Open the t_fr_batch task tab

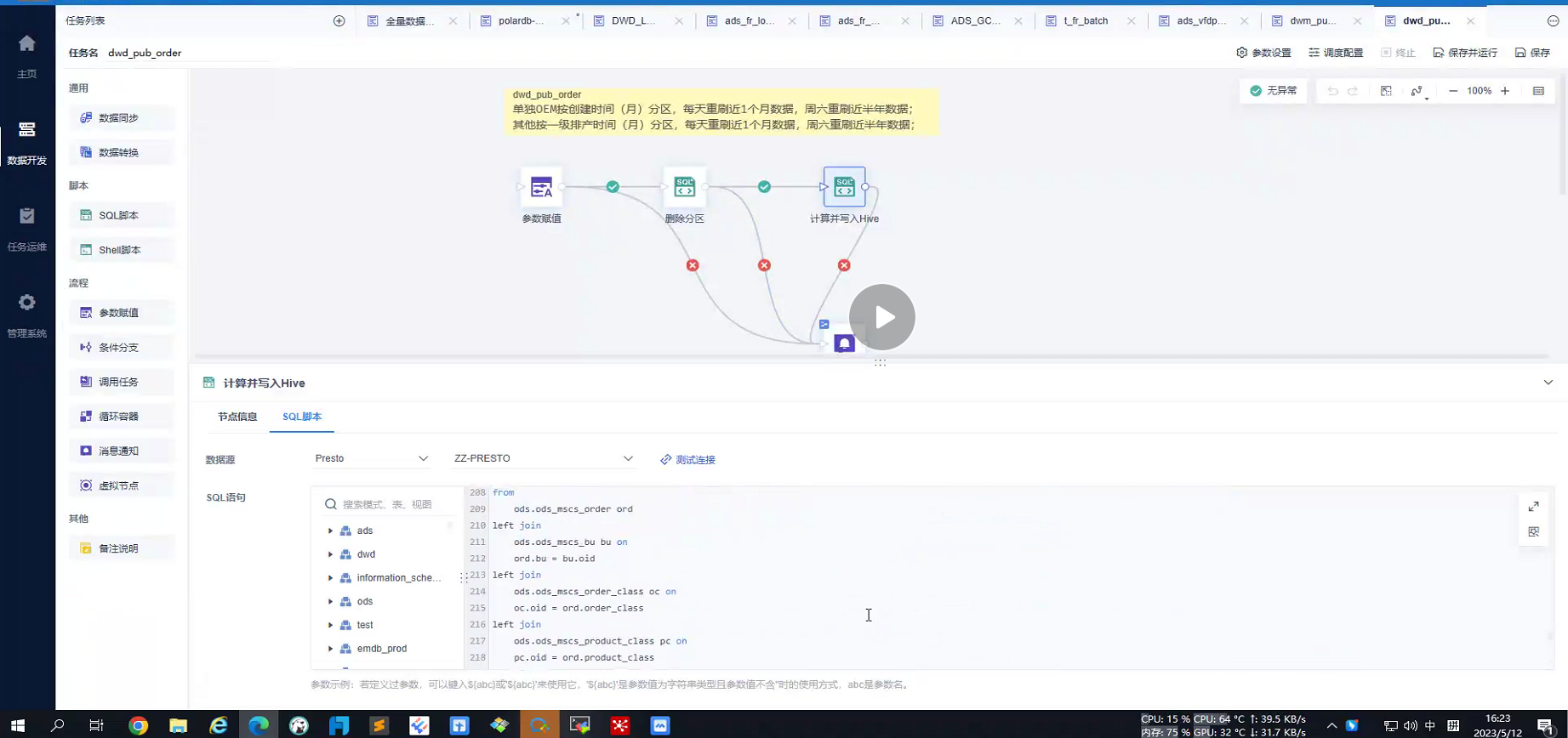pos(1086,20)
